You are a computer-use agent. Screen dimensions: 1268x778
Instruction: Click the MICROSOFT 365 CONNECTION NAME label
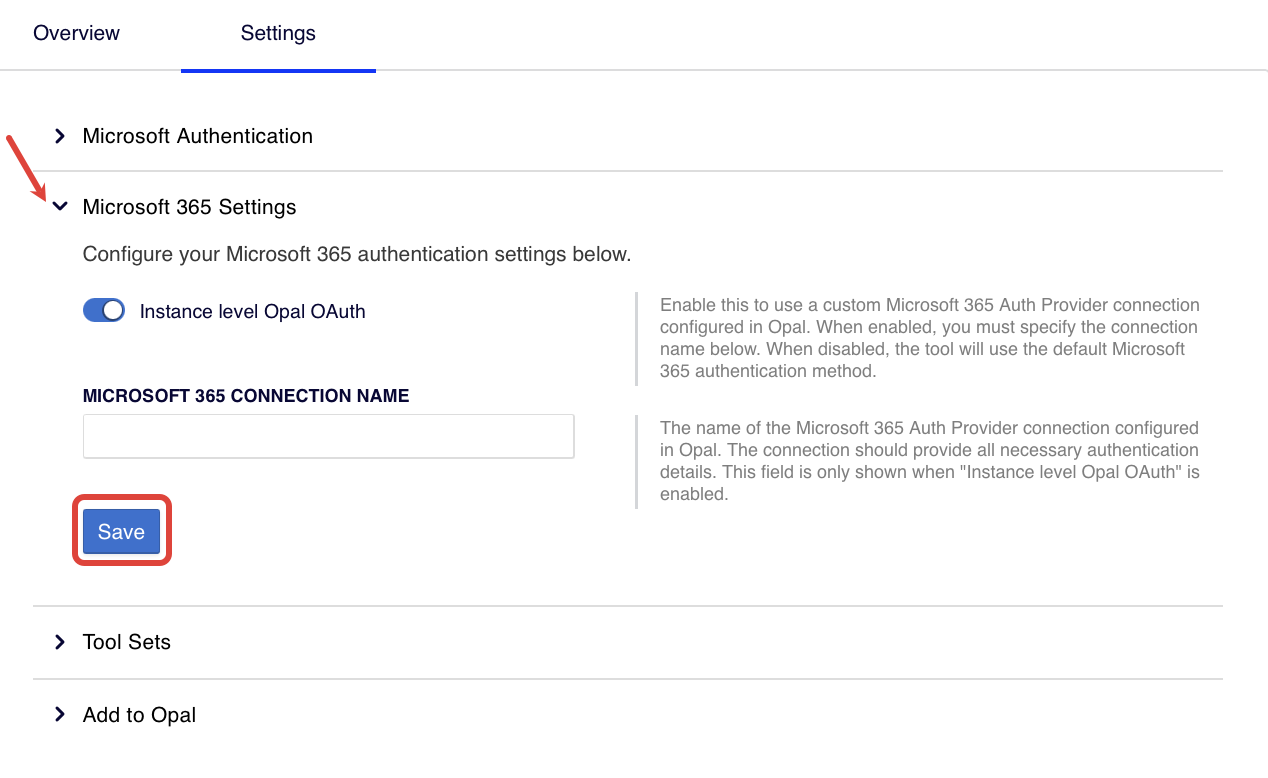pyautogui.click(x=246, y=396)
